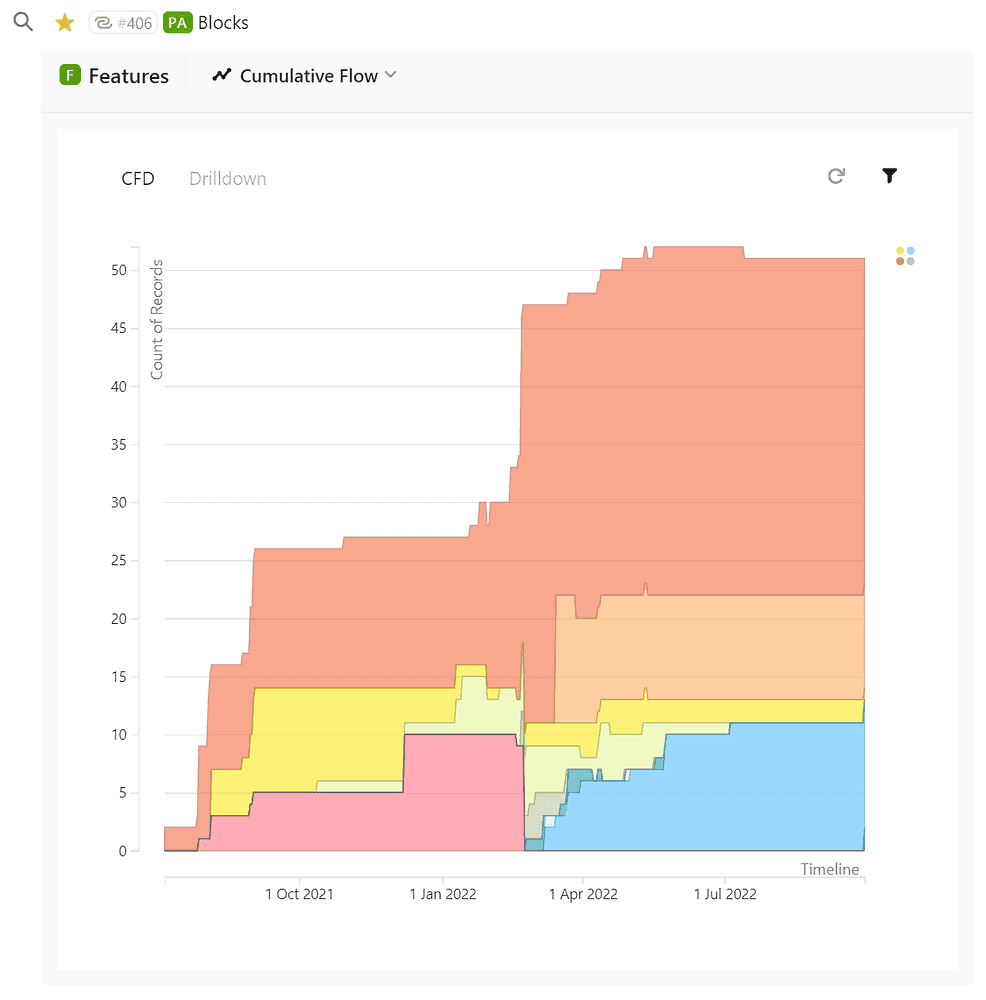The width and height of the screenshot is (986, 1000).
Task: Click the search magnifier icon
Action: 22,22
